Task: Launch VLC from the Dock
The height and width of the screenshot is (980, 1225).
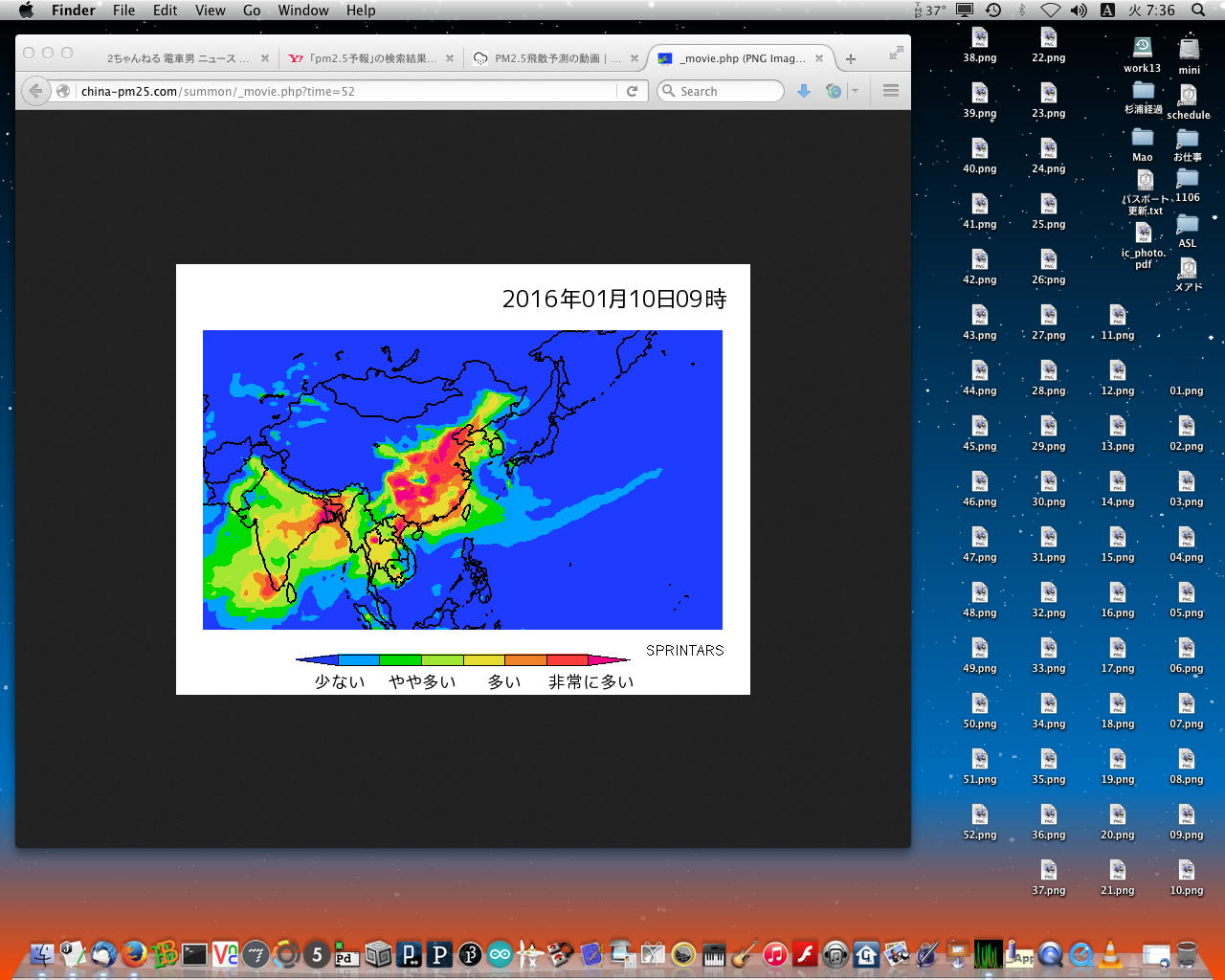Action: 1110,953
